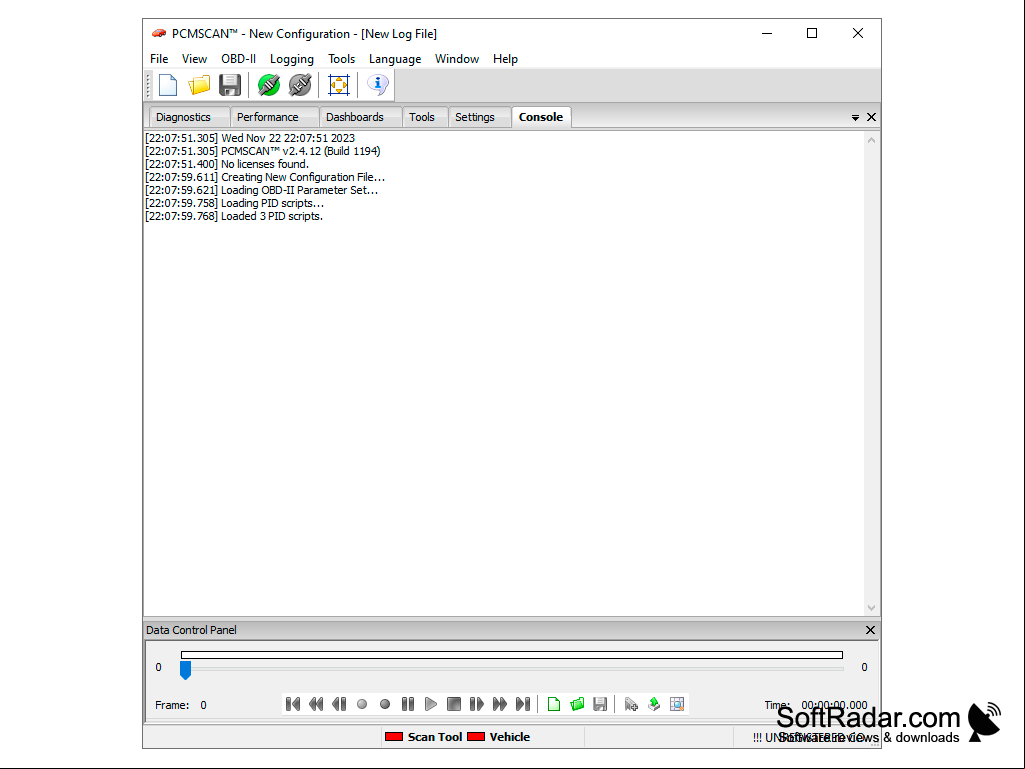
Task: Click the 'No licenses found.' console line
Action: click(227, 164)
